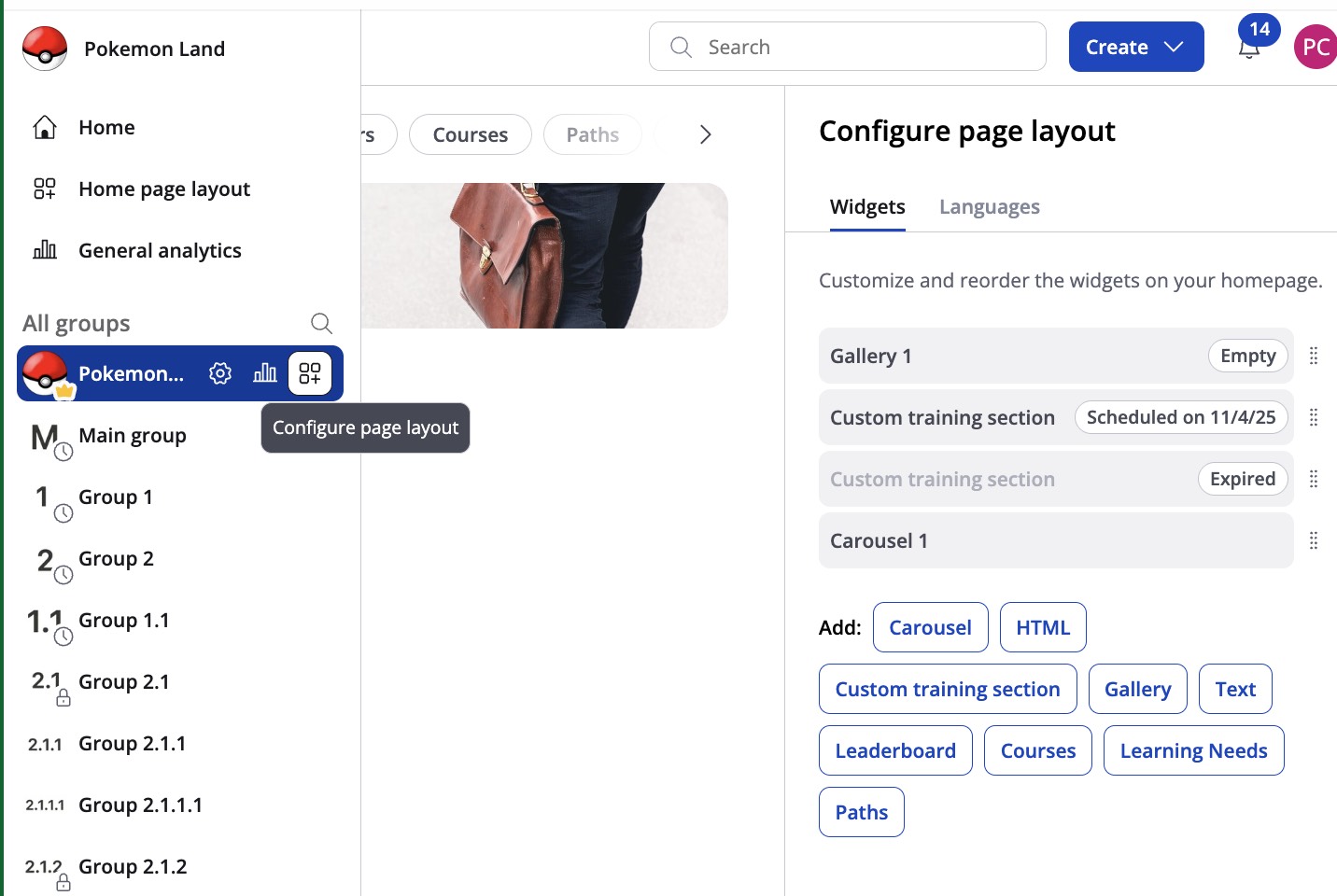Image resolution: width=1337 pixels, height=896 pixels.
Task: Add a Courses widget
Action: click(x=1037, y=750)
